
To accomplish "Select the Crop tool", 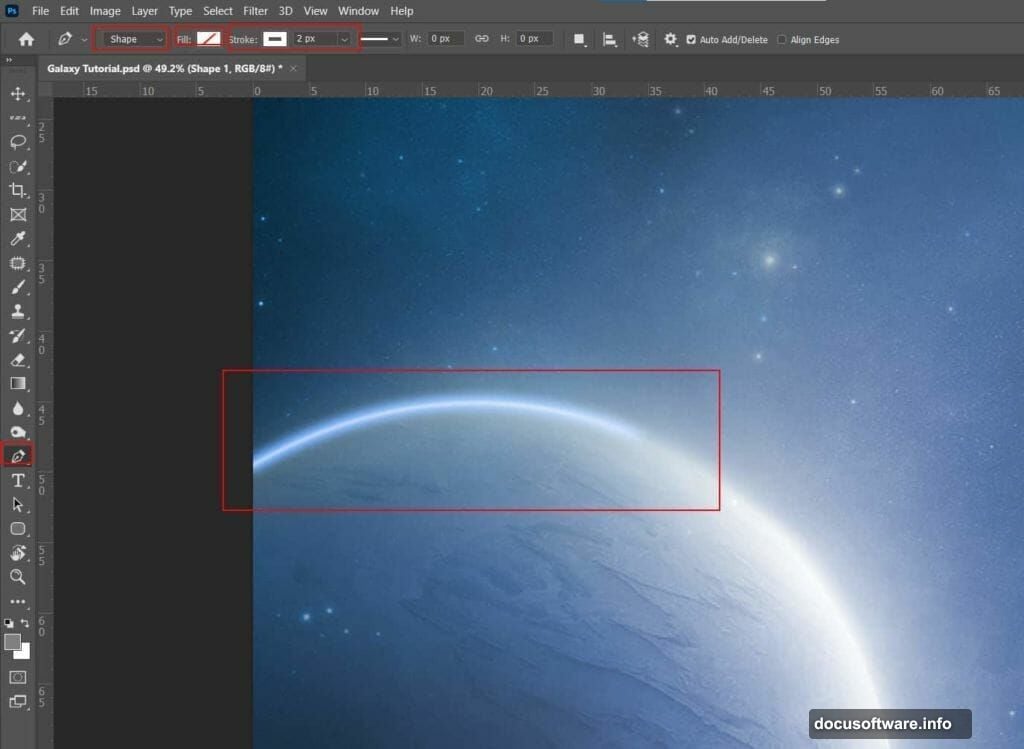I will click(x=16, y=190).
